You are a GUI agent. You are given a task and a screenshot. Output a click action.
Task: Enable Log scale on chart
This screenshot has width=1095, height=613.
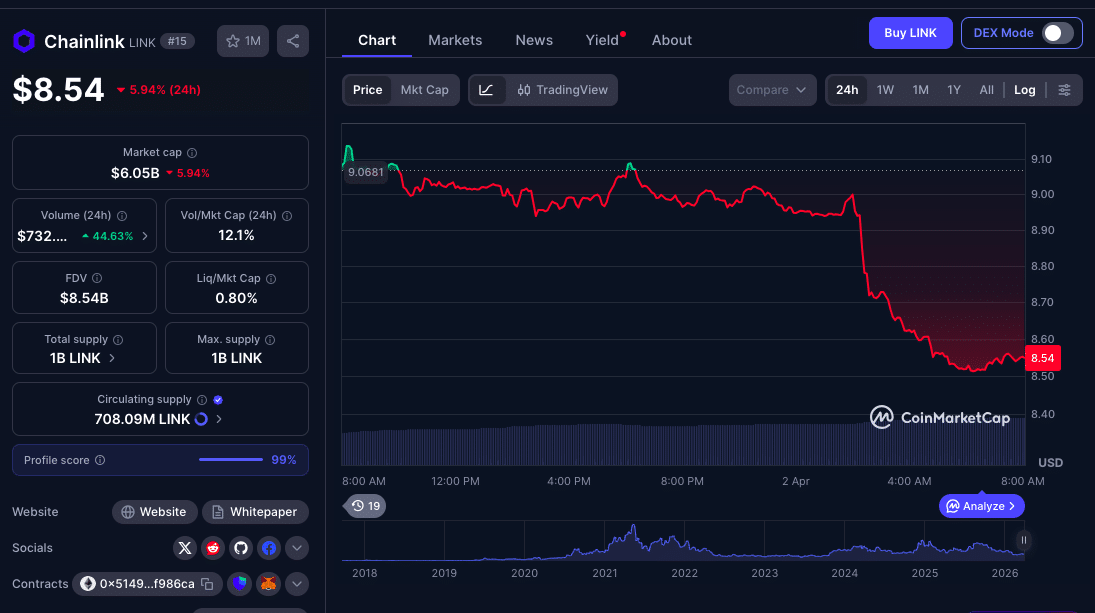pos(1024,90)
